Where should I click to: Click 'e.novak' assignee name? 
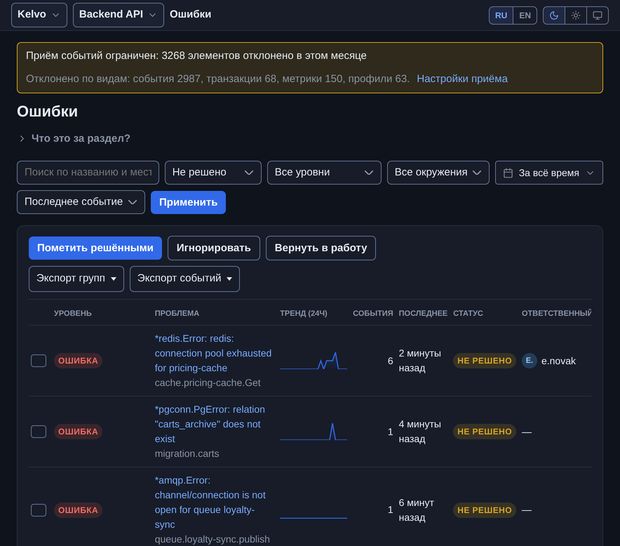click(558, 361)
